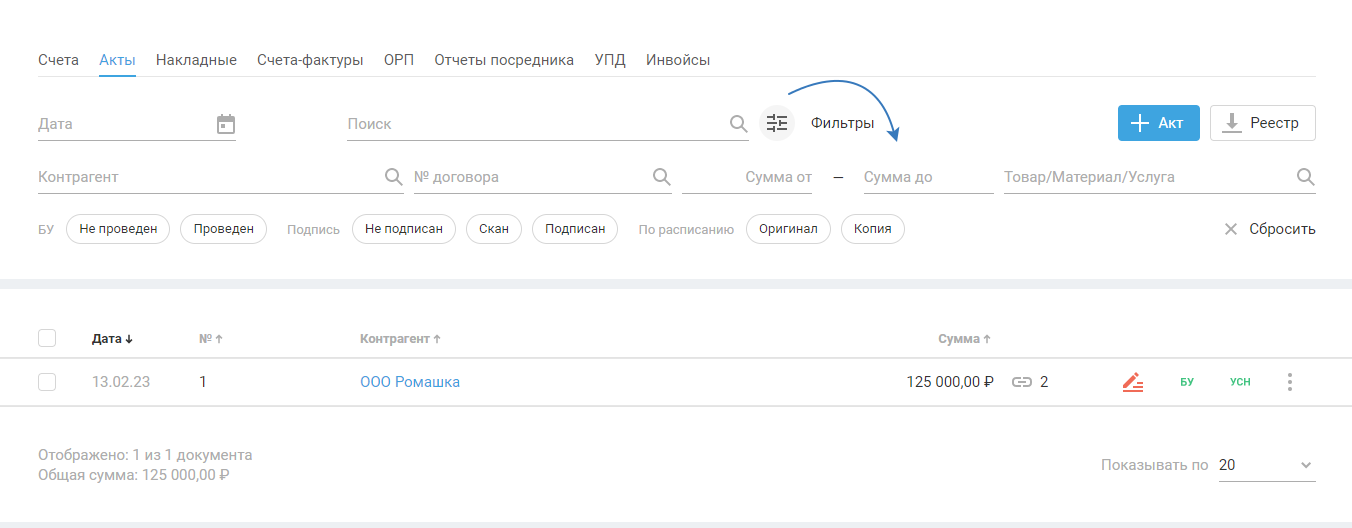1352x528 pixels.
Task: Click the linked documents chain icon
Action: (1021, 382)
